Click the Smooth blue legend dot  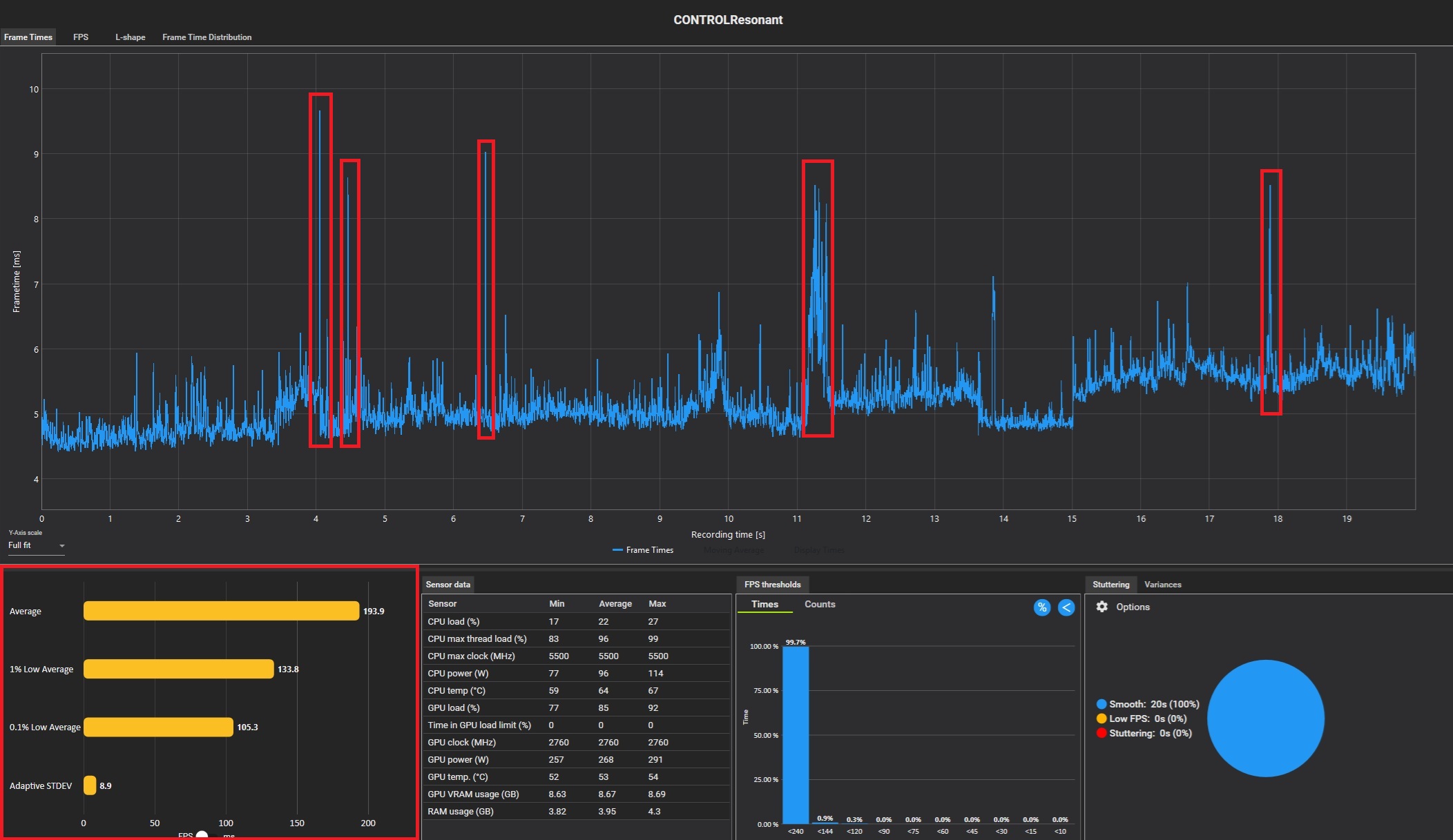pyautogui.click(x=1101, y=704)
